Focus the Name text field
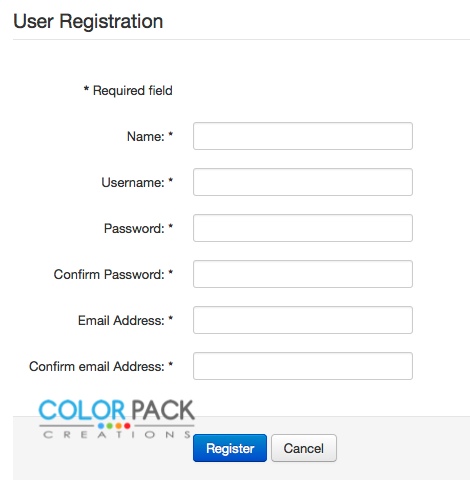Image resolution: width=470 pixels, height=484 pixels. tap(303, 136)
